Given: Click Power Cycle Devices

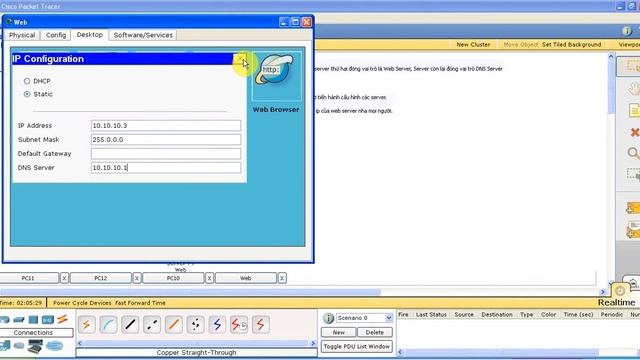Looking at the screenshot, I should tap(82, 303).
